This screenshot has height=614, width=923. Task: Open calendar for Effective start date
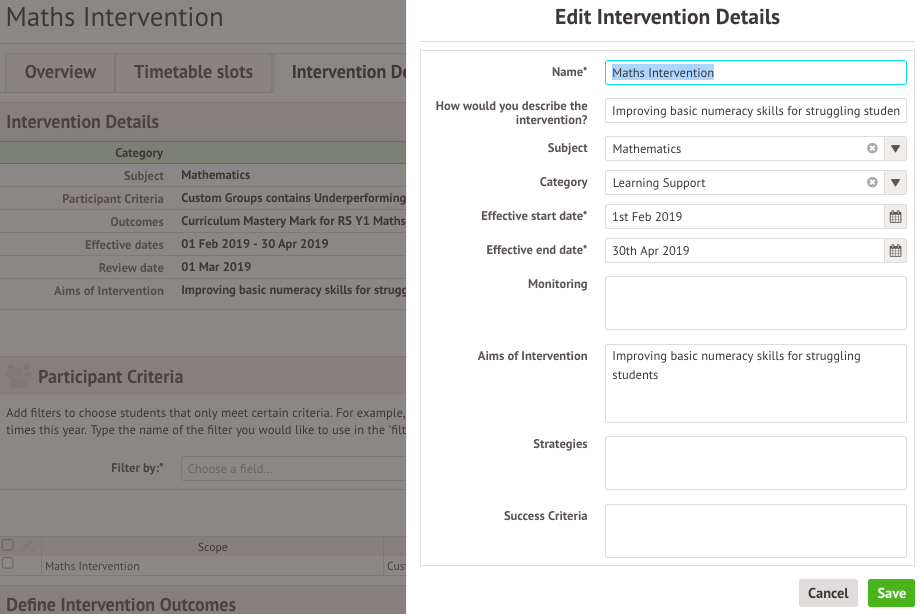click(x=895, y=217)
